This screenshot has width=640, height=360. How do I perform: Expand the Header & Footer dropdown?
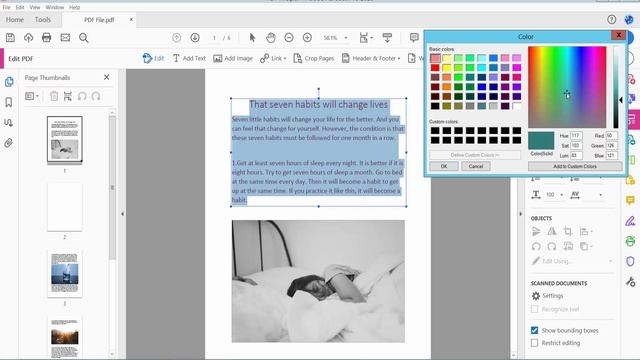pos(399,59)
